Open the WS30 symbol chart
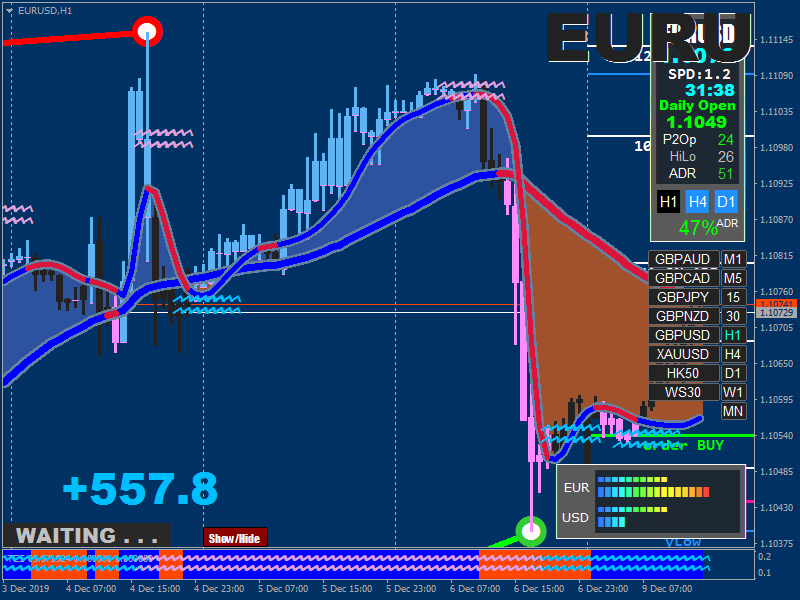800x600 pixels. [x=683, y=392]
